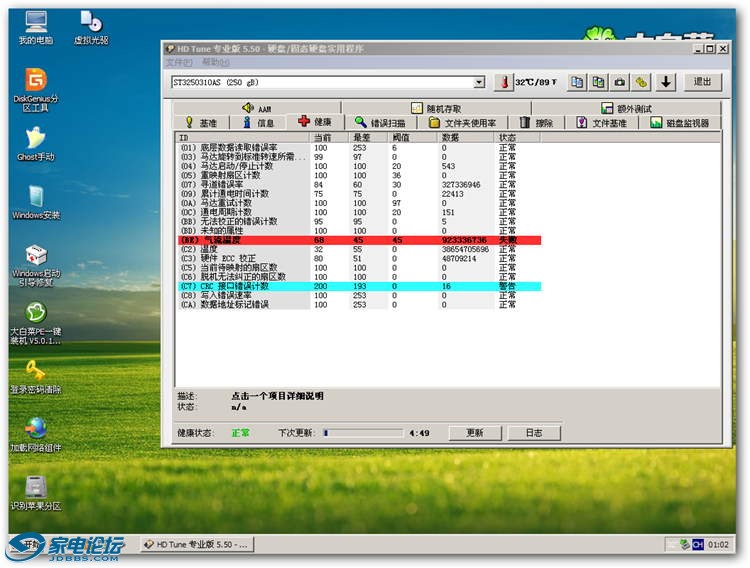The width and height of the screenshot is (750, 568).
Task: Open the drive selection dropdown ST3250310AS
Action: coord(328,82)
